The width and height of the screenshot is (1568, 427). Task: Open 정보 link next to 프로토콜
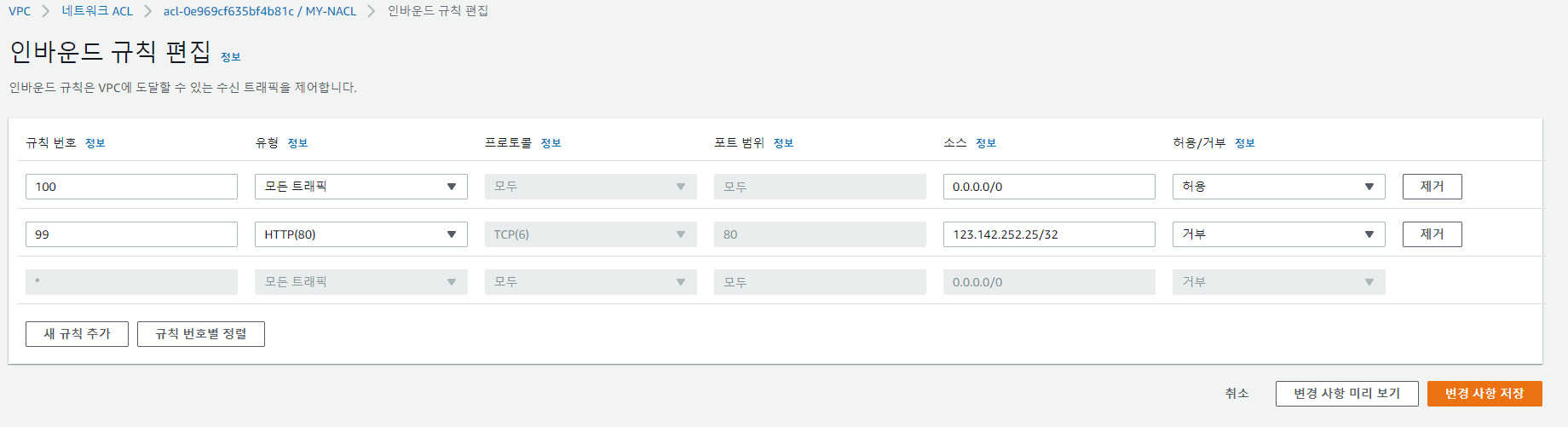[551, 143]
